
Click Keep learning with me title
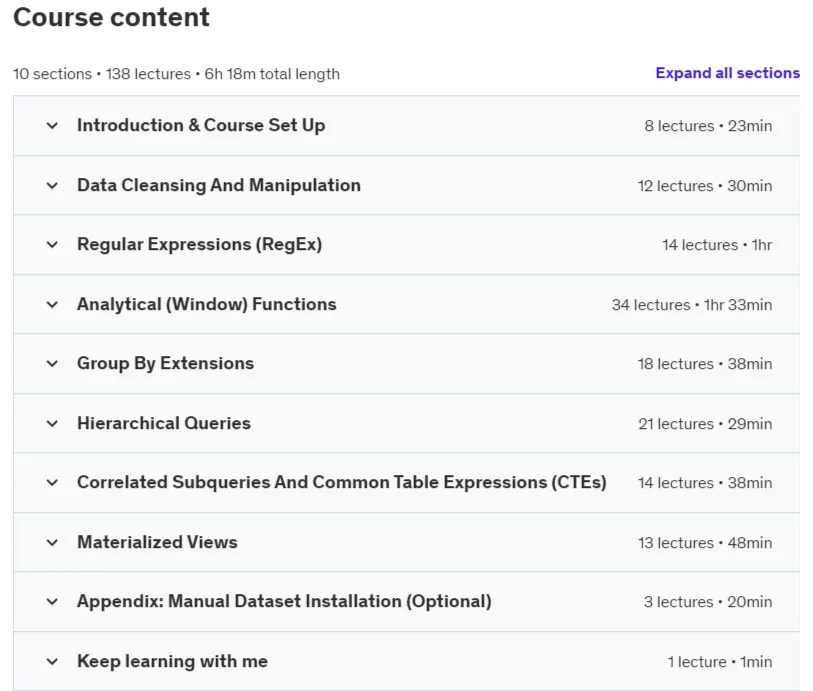[172, 661]
